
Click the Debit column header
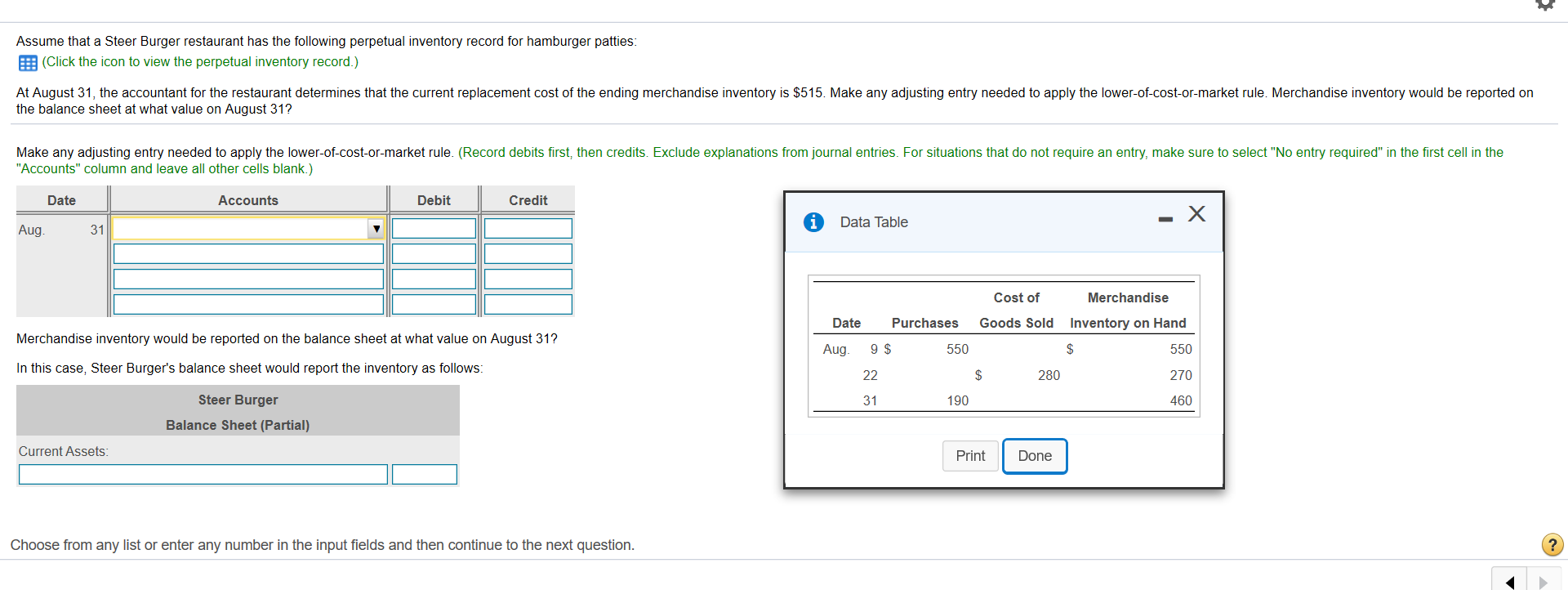(x=434, y=200)
